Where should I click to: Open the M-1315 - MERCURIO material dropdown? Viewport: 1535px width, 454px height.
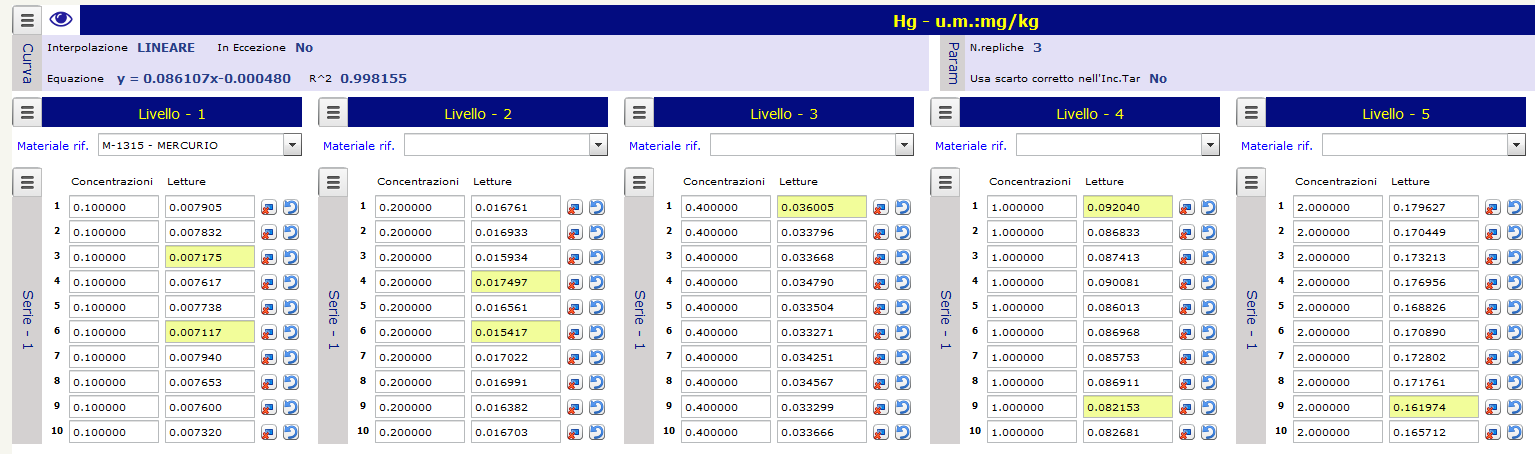[x=292, y=146]
